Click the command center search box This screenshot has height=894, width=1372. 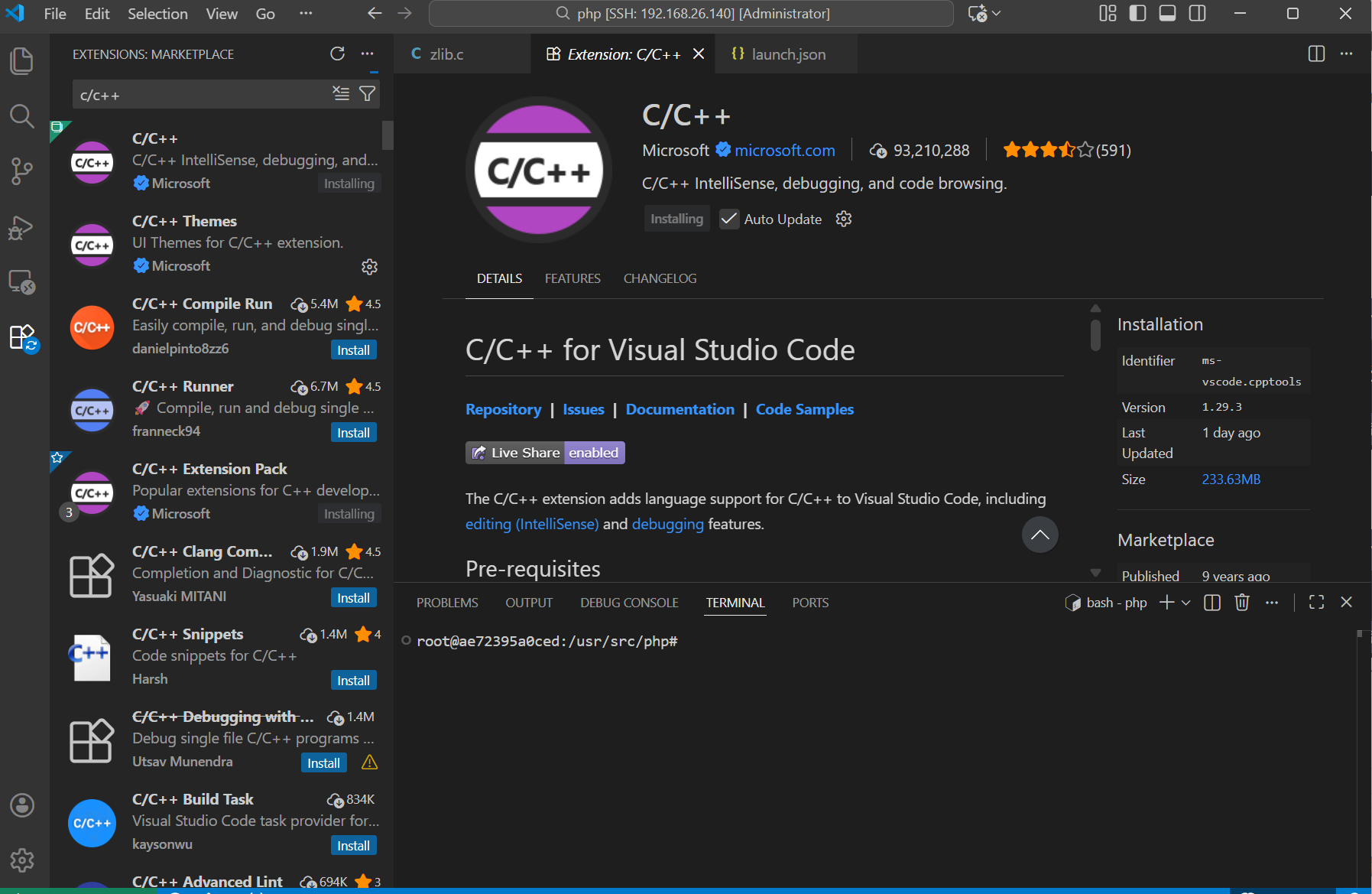point(691,13)
